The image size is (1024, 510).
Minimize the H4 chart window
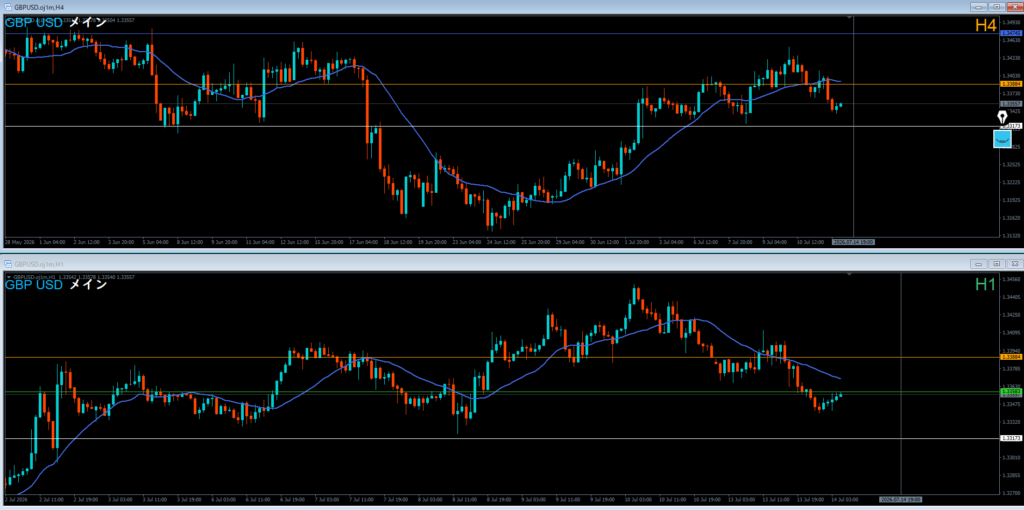(x=978, y=7)
